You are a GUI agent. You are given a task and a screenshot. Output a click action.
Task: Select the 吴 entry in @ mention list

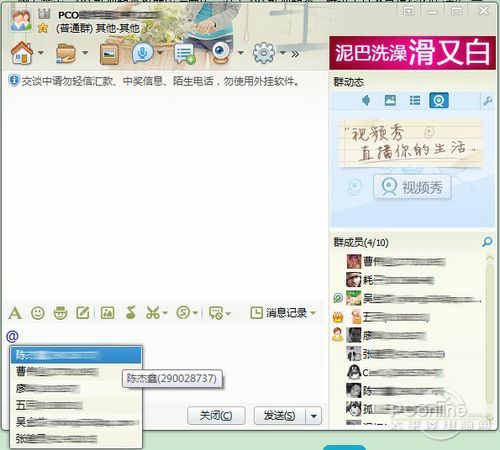click(76, 422)
